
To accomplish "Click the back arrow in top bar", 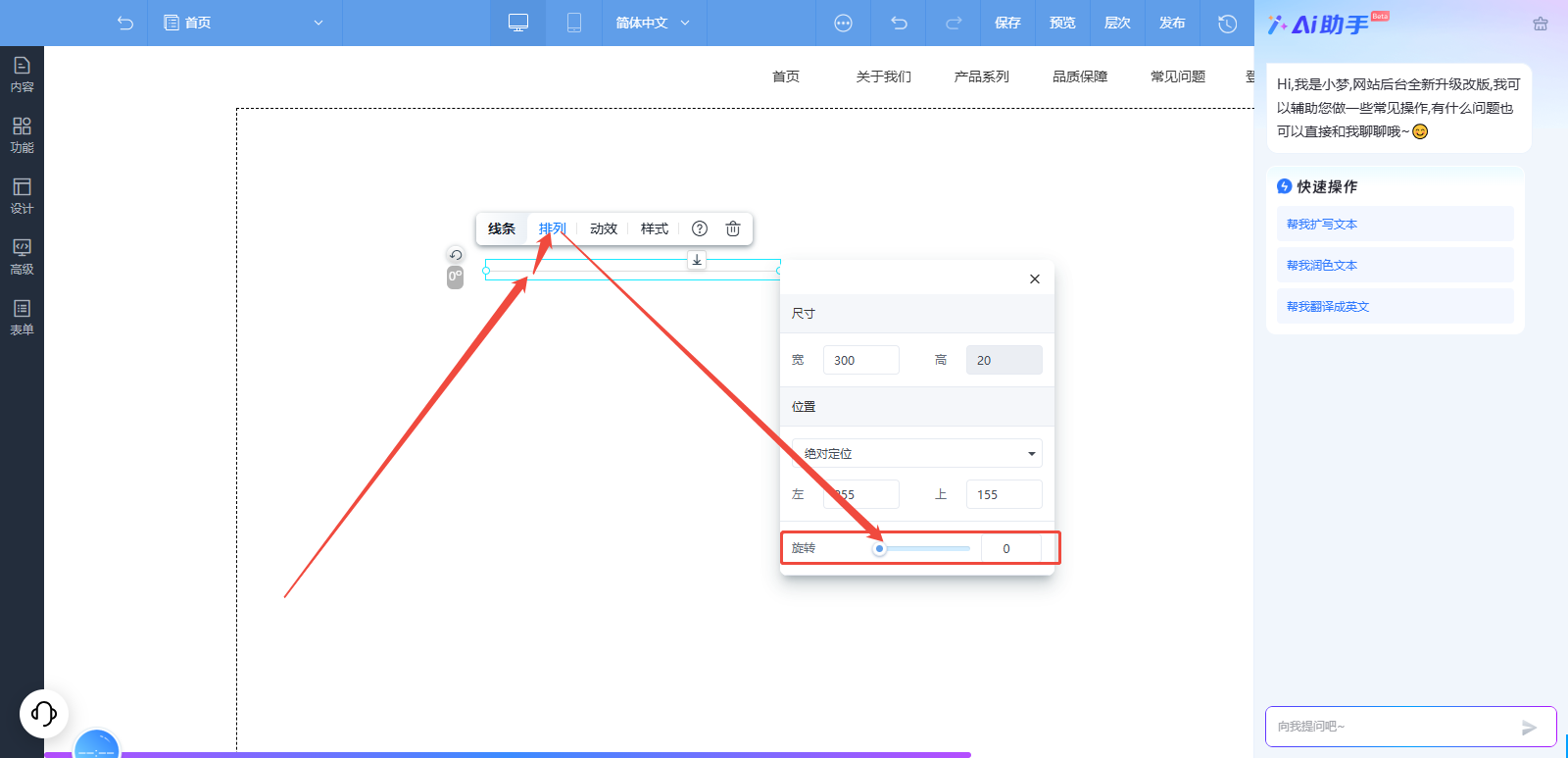I will coord(125,23).
